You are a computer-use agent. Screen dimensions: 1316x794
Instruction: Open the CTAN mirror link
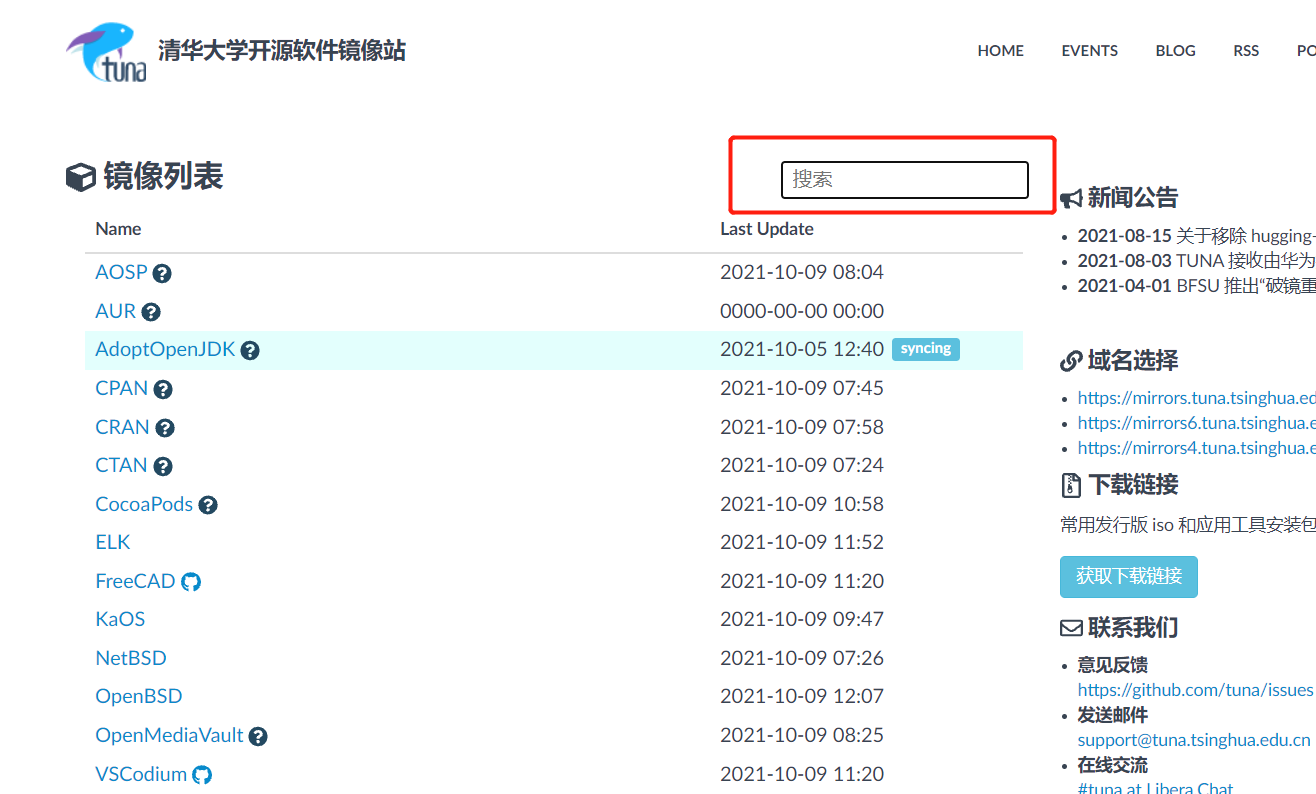click(121, 465)
